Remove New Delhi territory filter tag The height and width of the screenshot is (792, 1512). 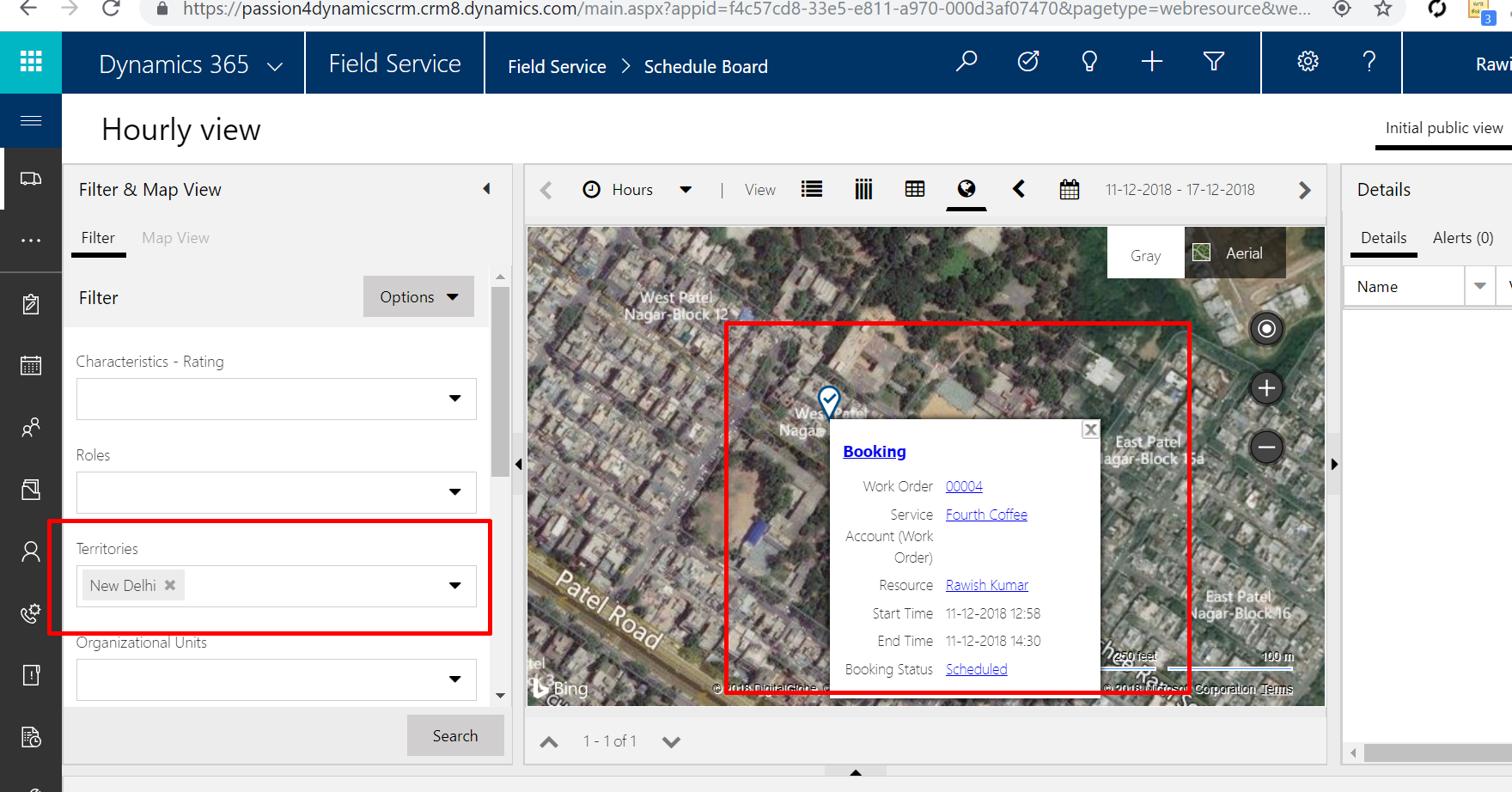(170, 585)
